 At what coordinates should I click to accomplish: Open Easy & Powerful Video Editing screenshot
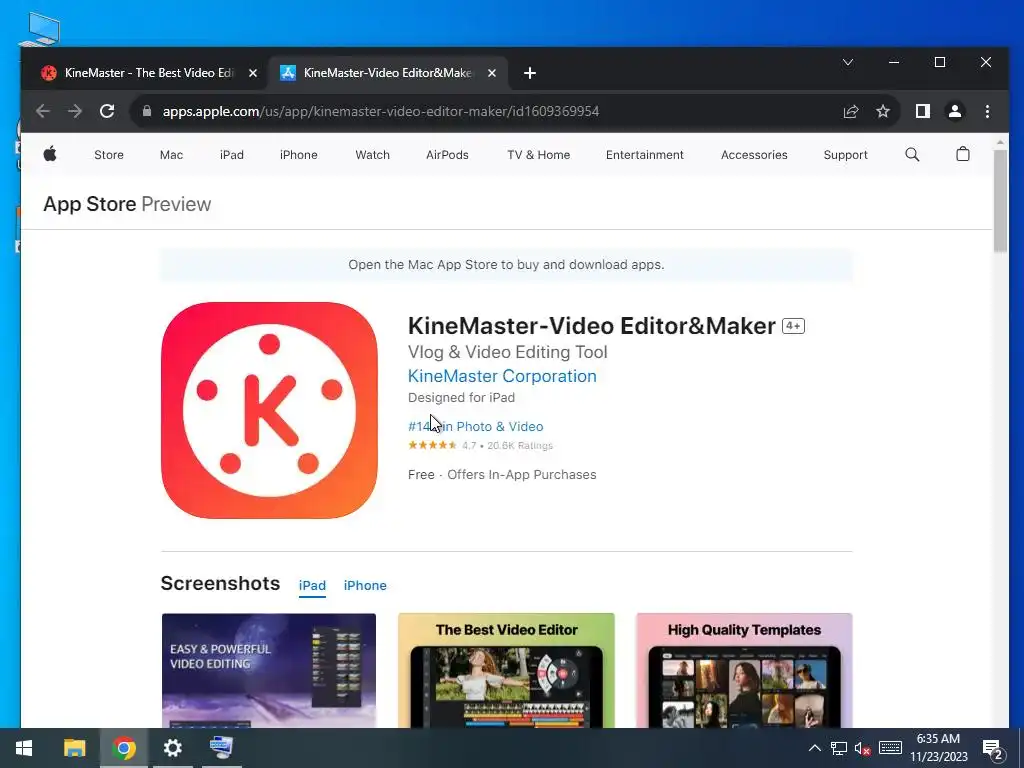(269, 670)
